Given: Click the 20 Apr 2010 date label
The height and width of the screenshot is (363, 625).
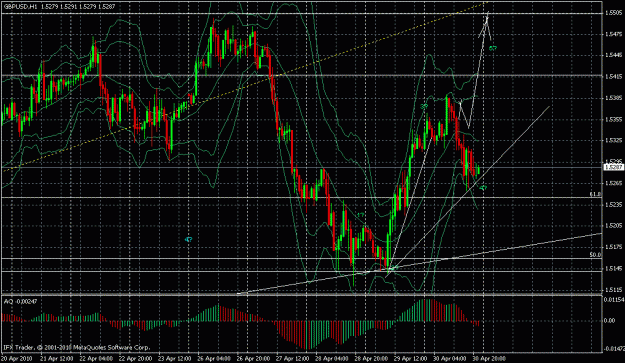Looking at the screenshot, I should (18, 358).
